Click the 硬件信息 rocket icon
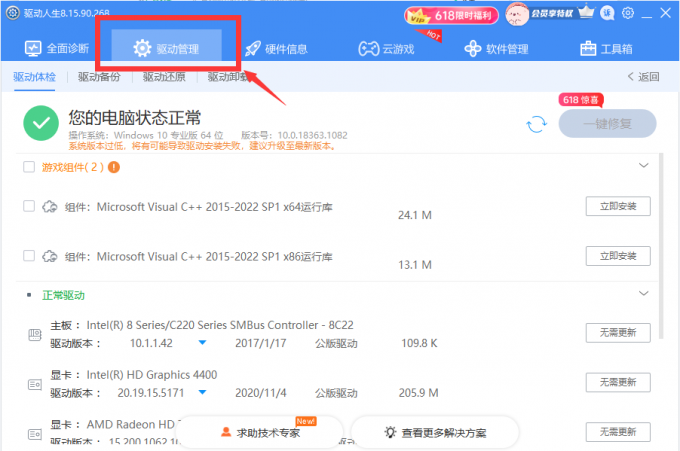 tap(253, 49)
